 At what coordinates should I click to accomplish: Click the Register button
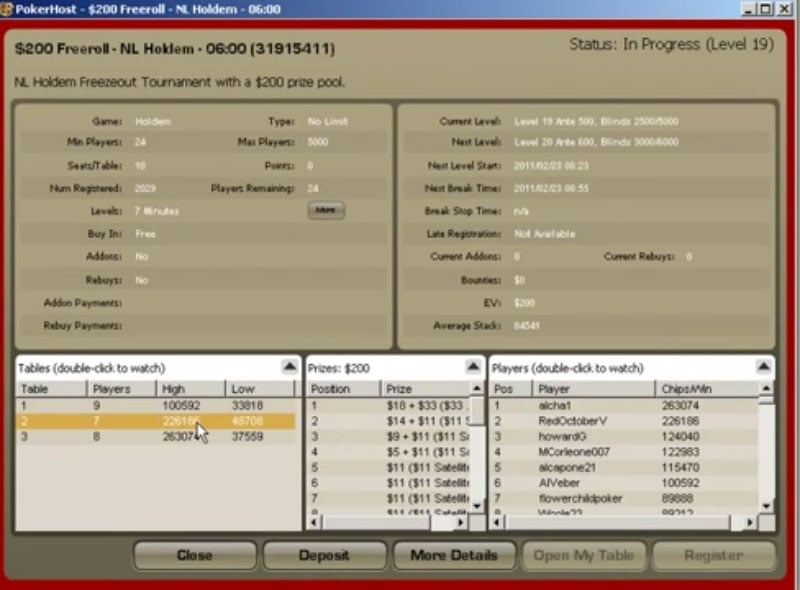713,555
